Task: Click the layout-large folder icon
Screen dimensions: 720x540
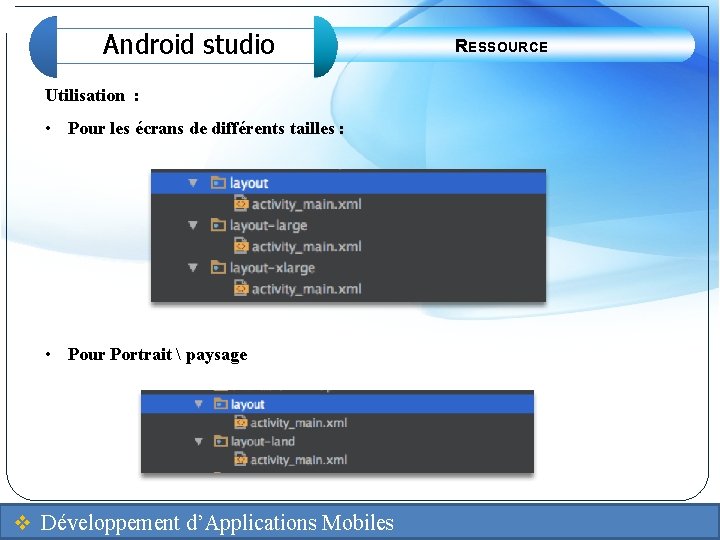Action: [218, 225]
